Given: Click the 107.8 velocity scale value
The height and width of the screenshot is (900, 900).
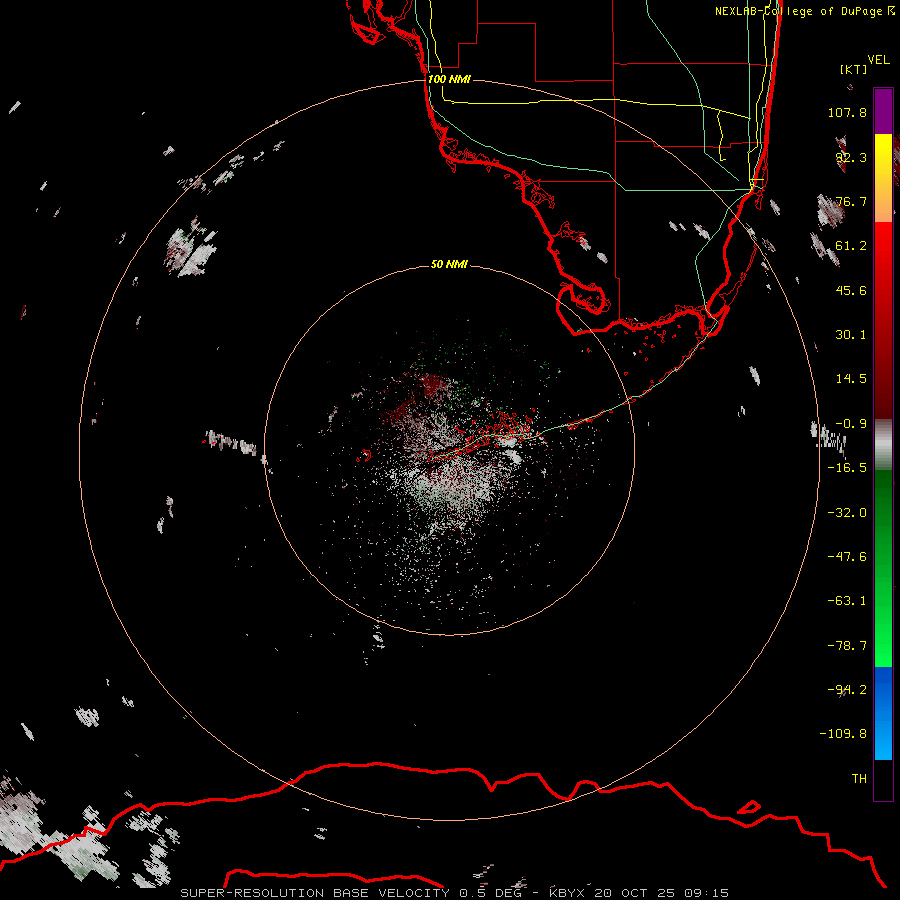Looking at the screenshot, I should [847, 112].
